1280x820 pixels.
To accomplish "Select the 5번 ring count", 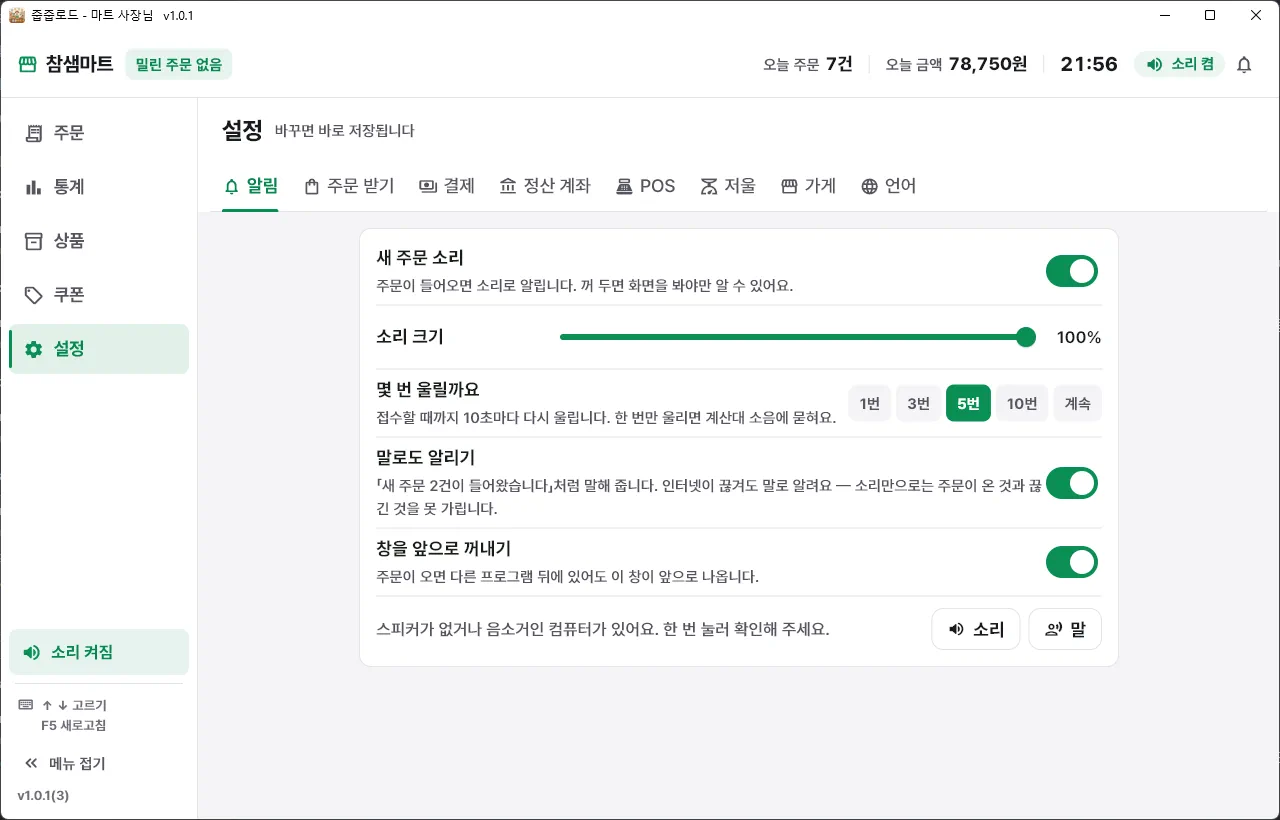I will 968,404.
